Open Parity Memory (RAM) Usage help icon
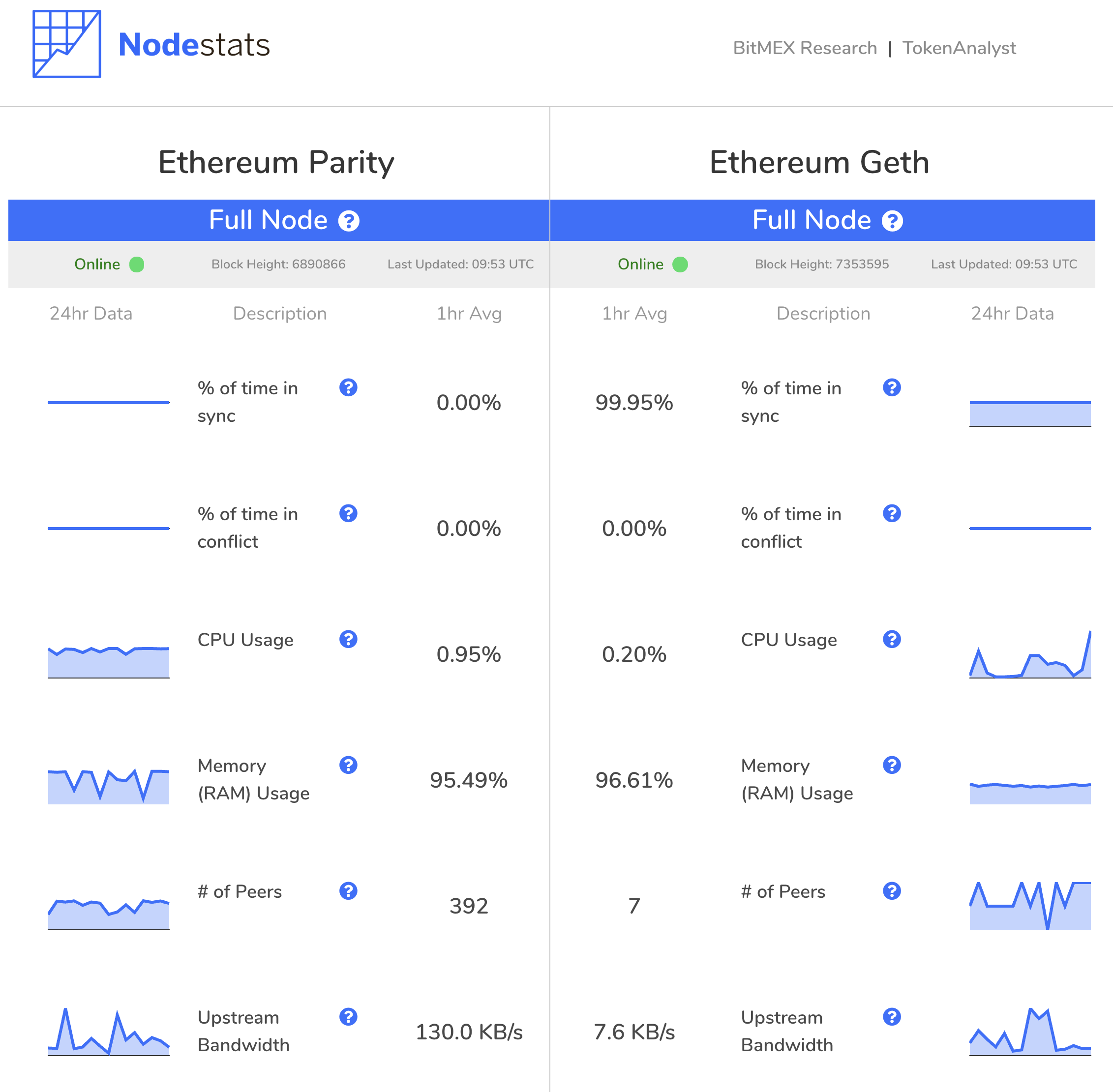1113x1092 pixels. (x=348, y=765)
